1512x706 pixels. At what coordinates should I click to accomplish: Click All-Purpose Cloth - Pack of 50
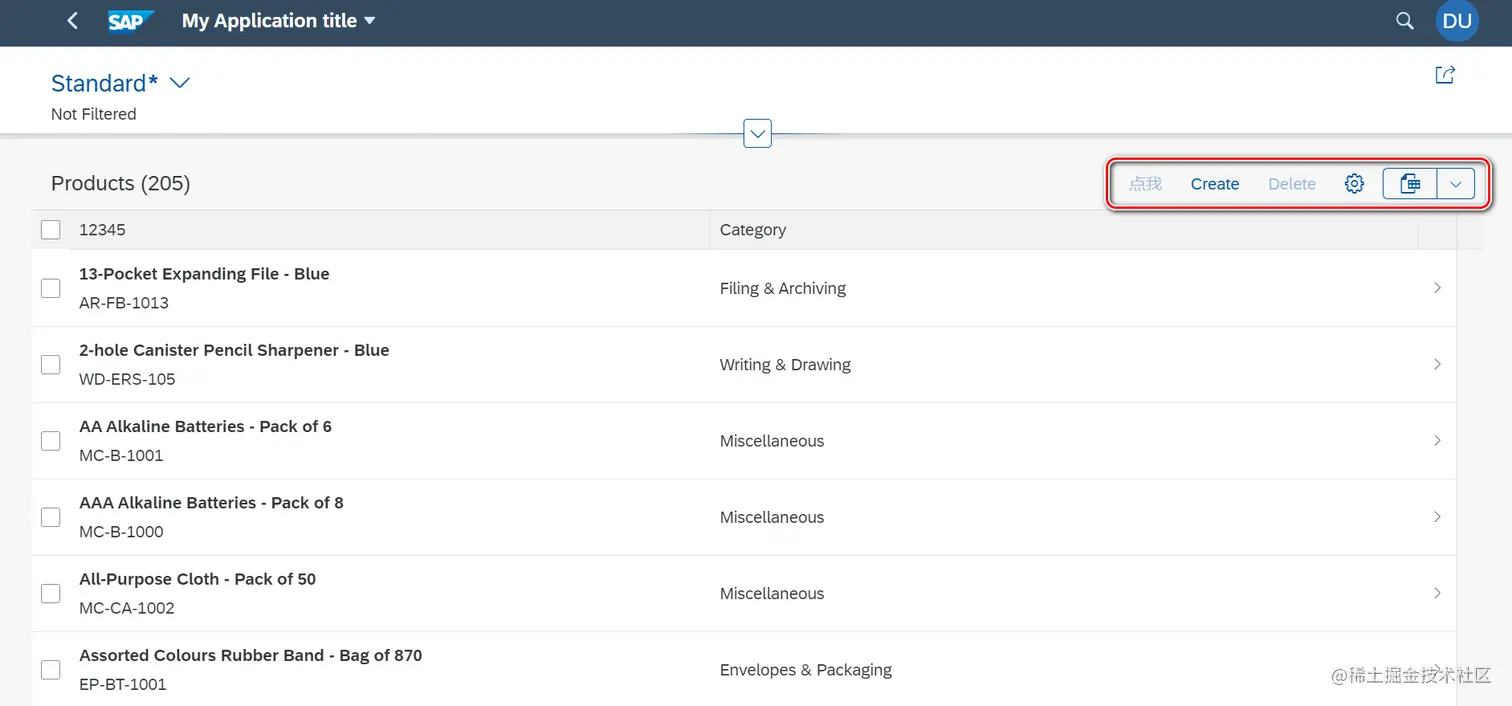click(x=197, y=579)
